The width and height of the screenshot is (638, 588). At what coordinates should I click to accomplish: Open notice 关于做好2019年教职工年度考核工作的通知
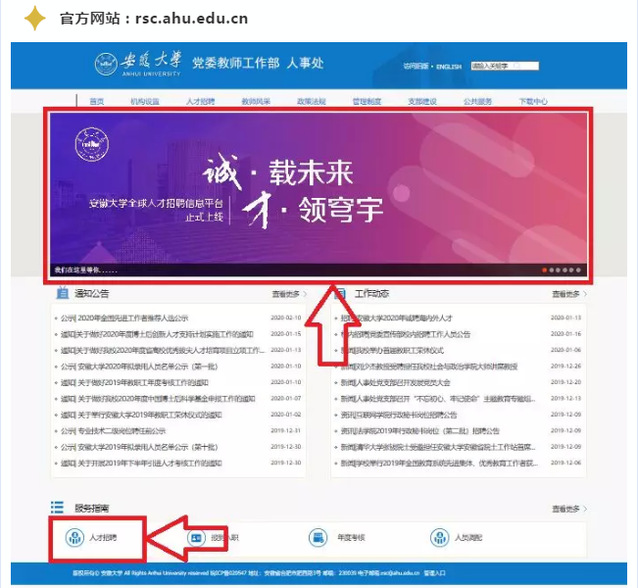[x=134, y=383]
